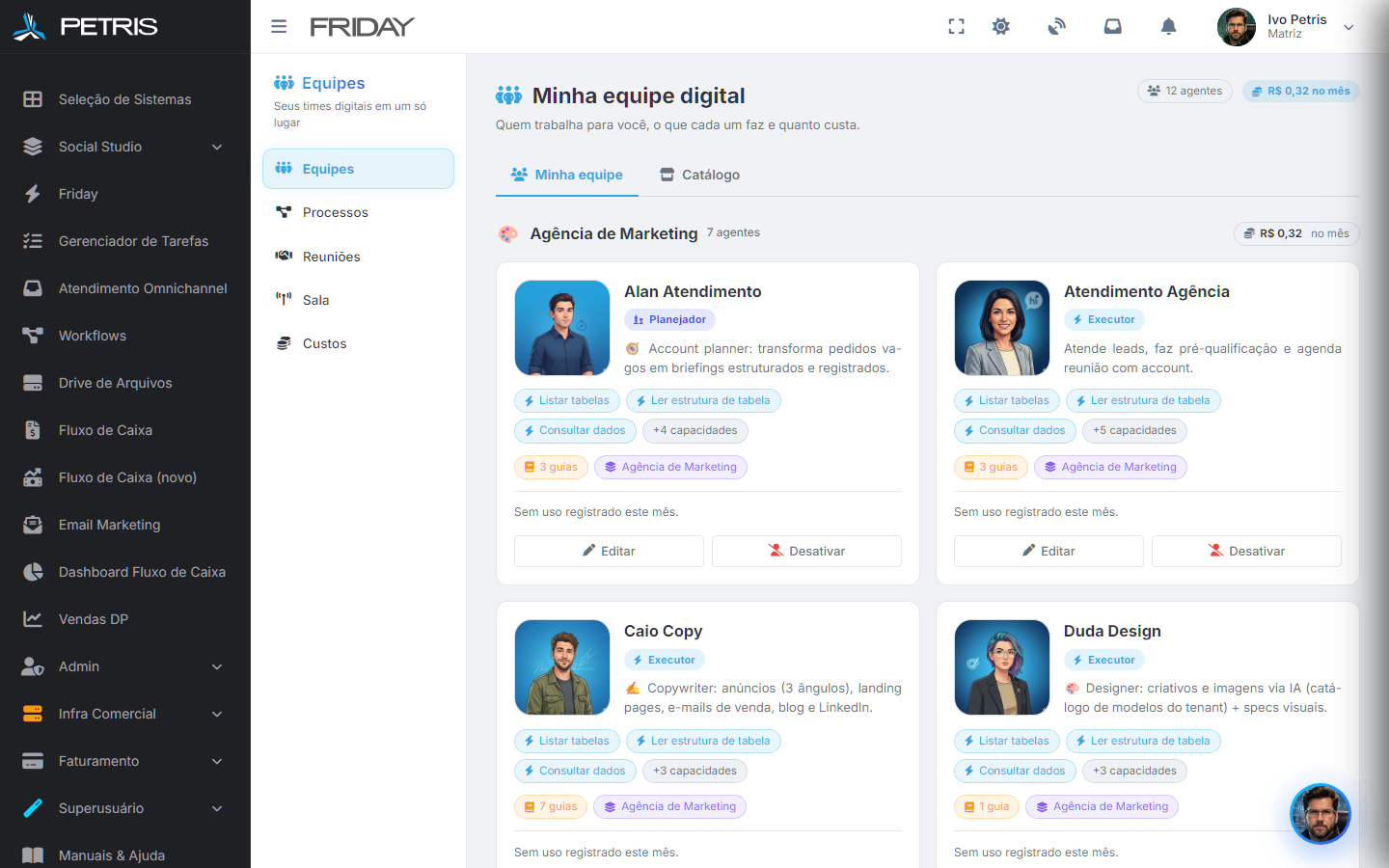Click +5 capacidades on Atendimento Agência card
This screenshot has width=1389, height=868.
point(1134,430)
